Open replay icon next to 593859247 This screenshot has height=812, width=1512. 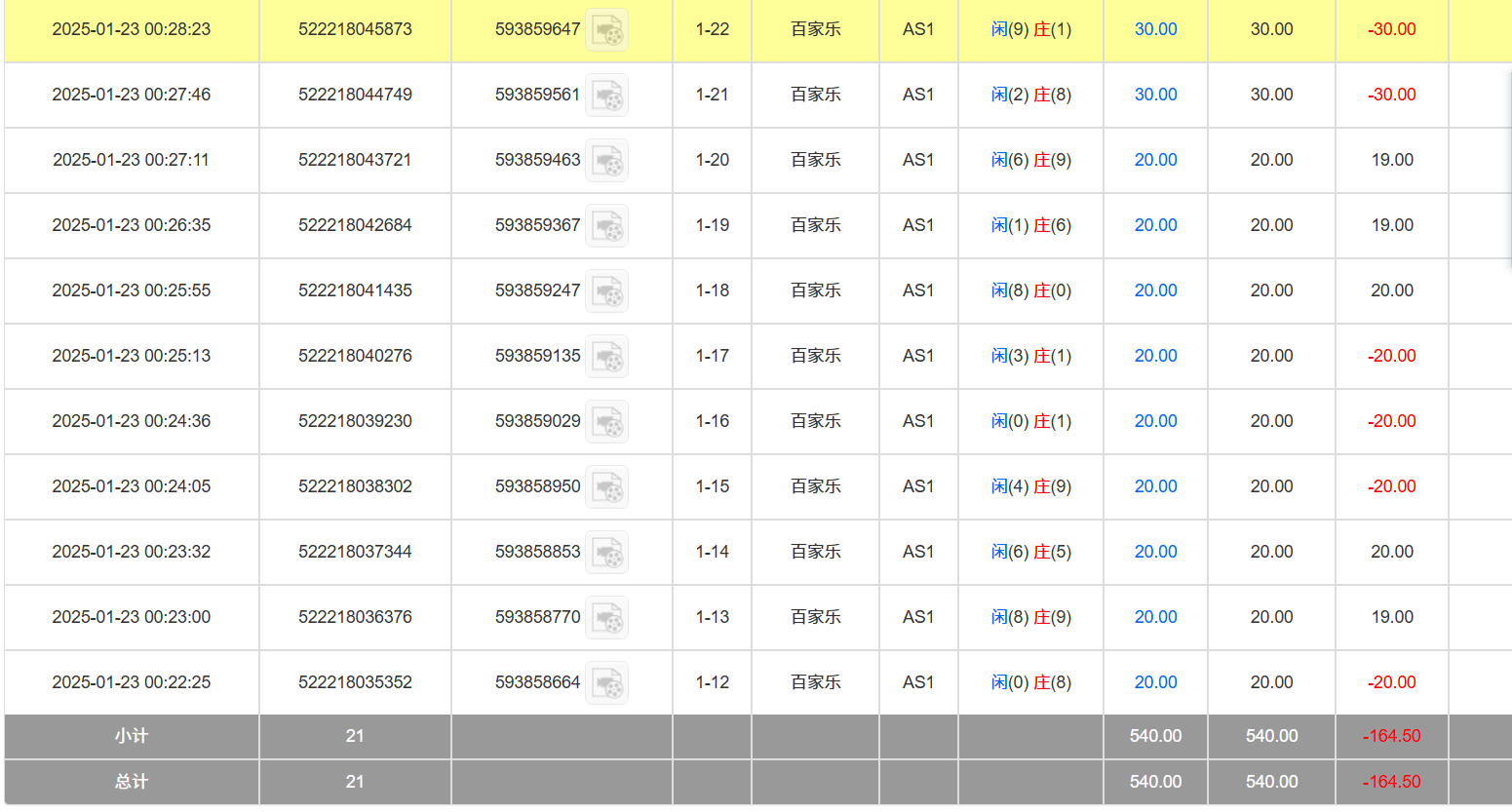click(x=606, y=291)
